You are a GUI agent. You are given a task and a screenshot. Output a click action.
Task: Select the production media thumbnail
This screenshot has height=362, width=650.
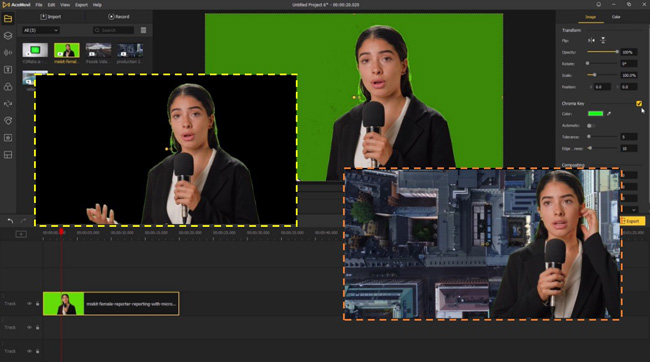click(130, 50)
